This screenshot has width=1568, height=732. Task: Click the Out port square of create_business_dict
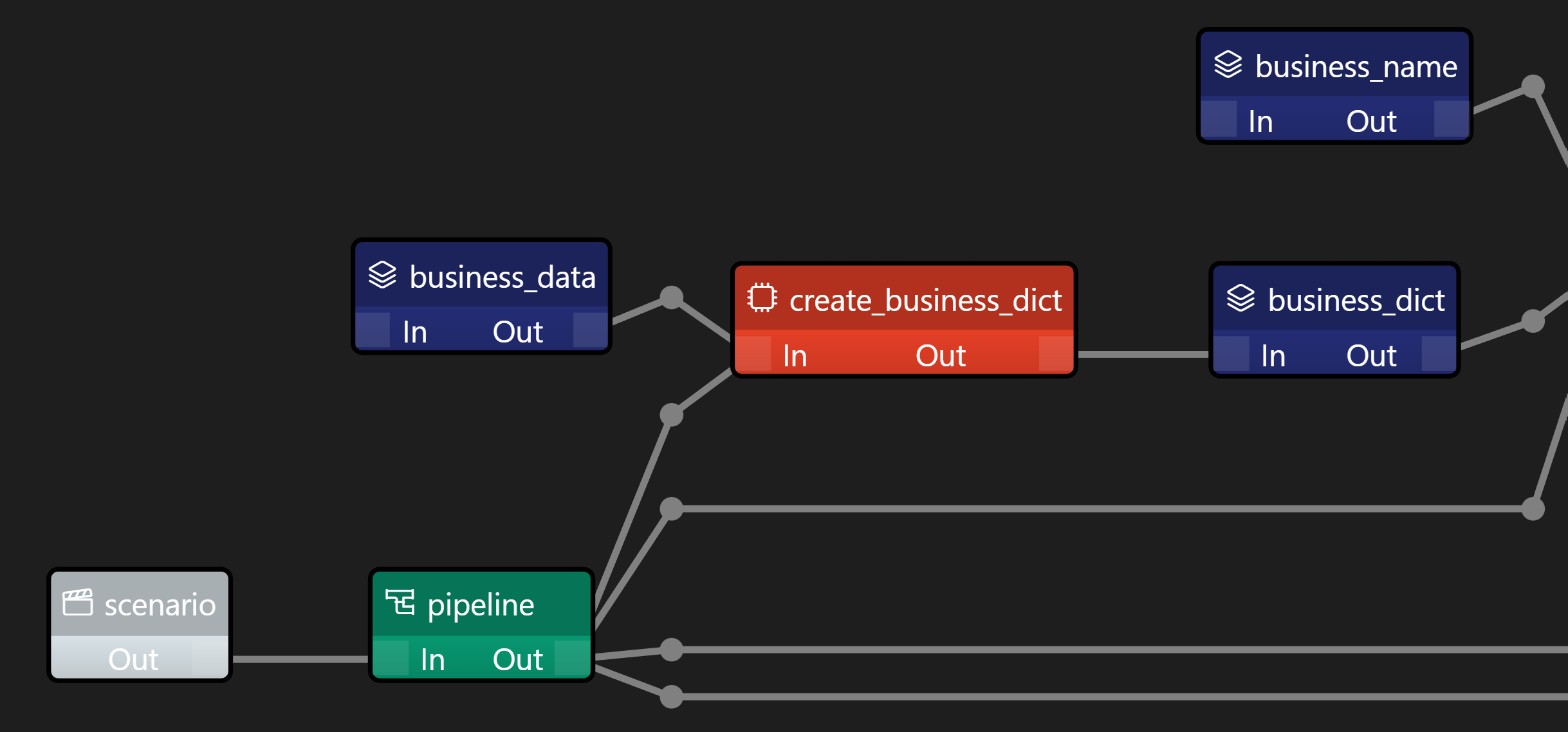[x=1056, y=353]
